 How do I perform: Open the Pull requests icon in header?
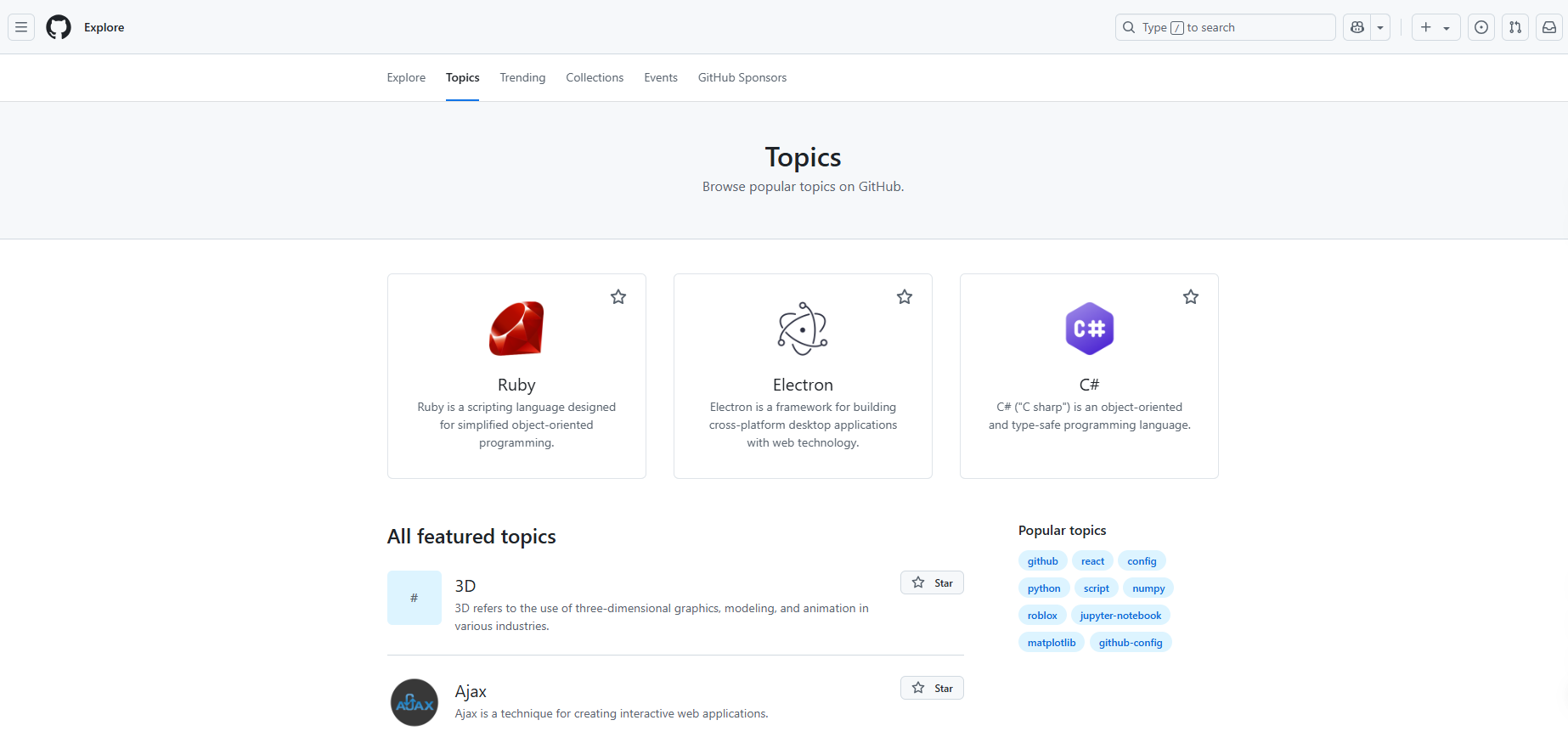tap(1515, 27)
